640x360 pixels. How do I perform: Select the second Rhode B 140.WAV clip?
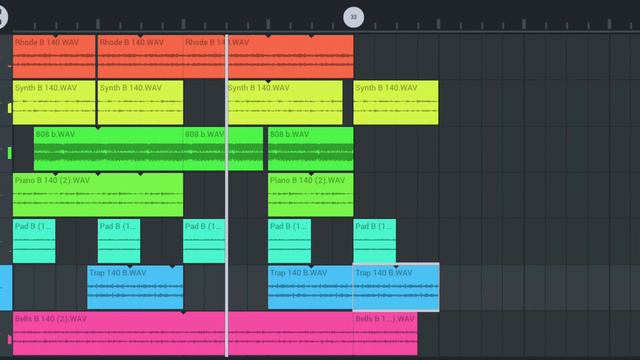click(x=140, y=56)
